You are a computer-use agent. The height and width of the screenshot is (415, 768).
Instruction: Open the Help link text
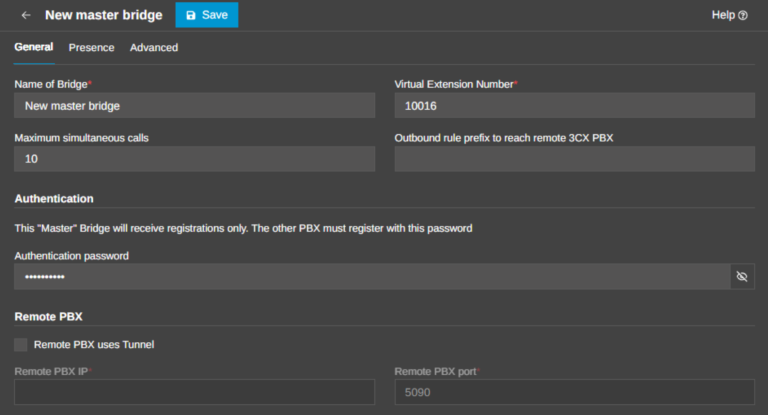[x=723, y=15]
